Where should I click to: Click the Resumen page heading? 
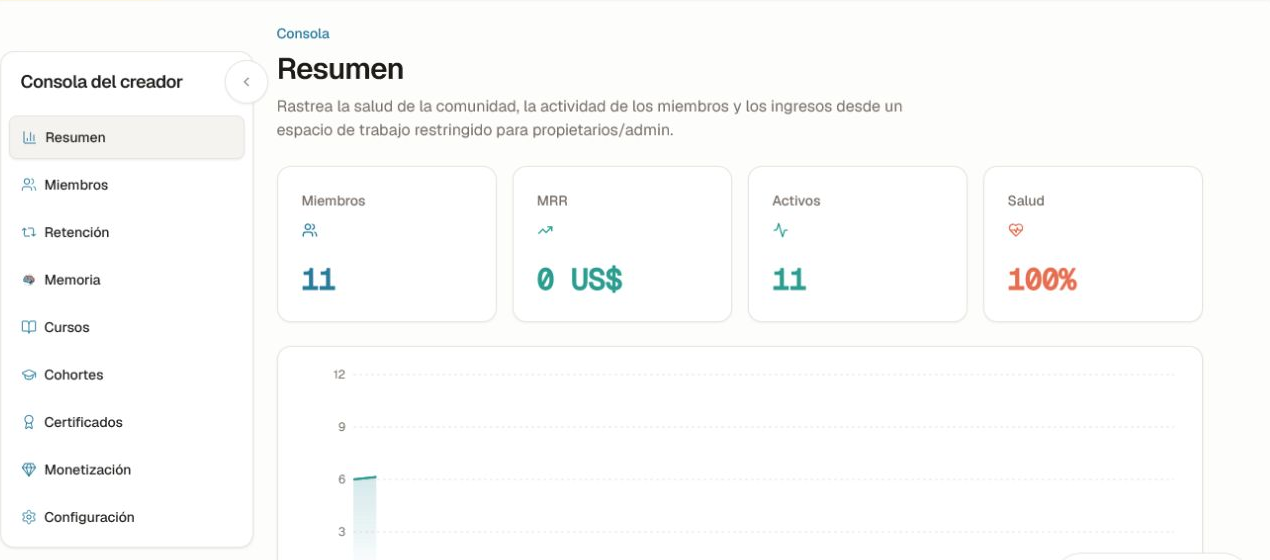340,69
